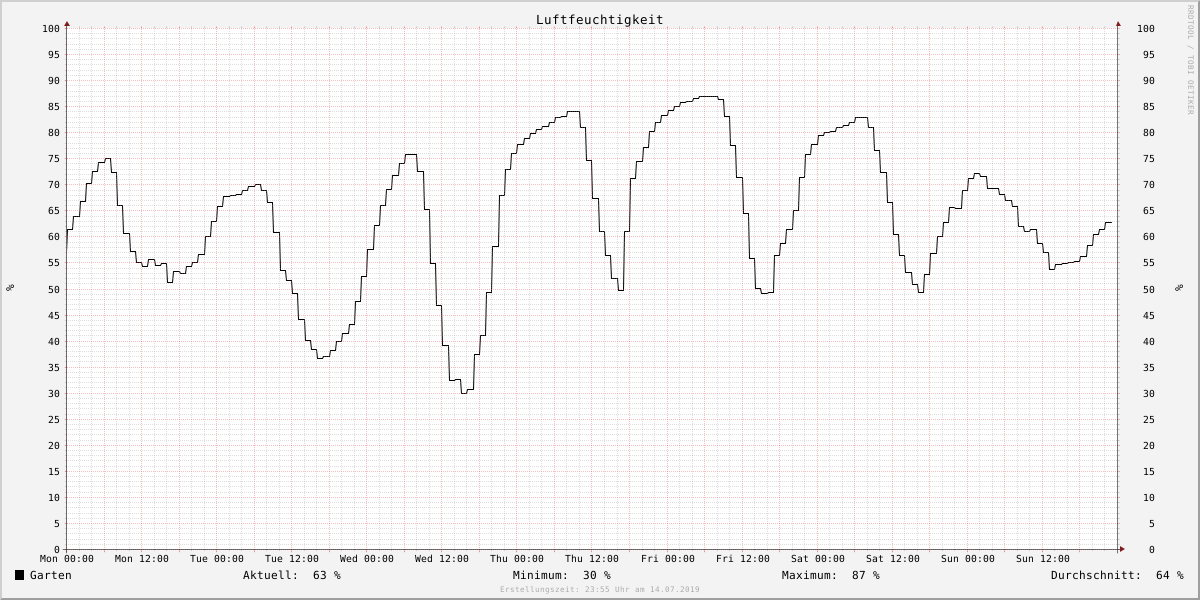The height and width of the screenshot is (600, 1200).
Task: Click the Thu 00:00 time axis label
Action: point(517,559)
